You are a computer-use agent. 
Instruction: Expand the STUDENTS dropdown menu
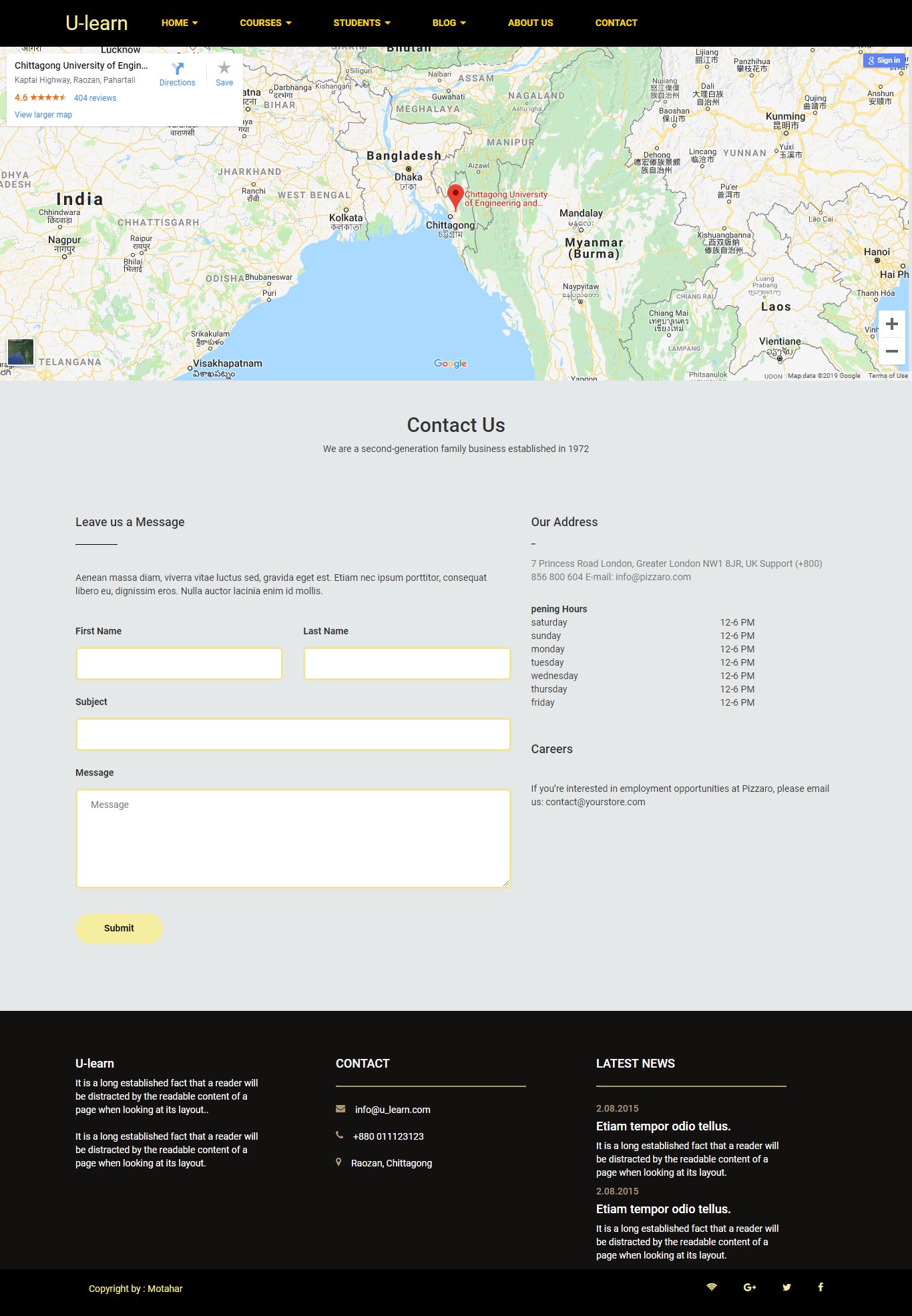362,23
